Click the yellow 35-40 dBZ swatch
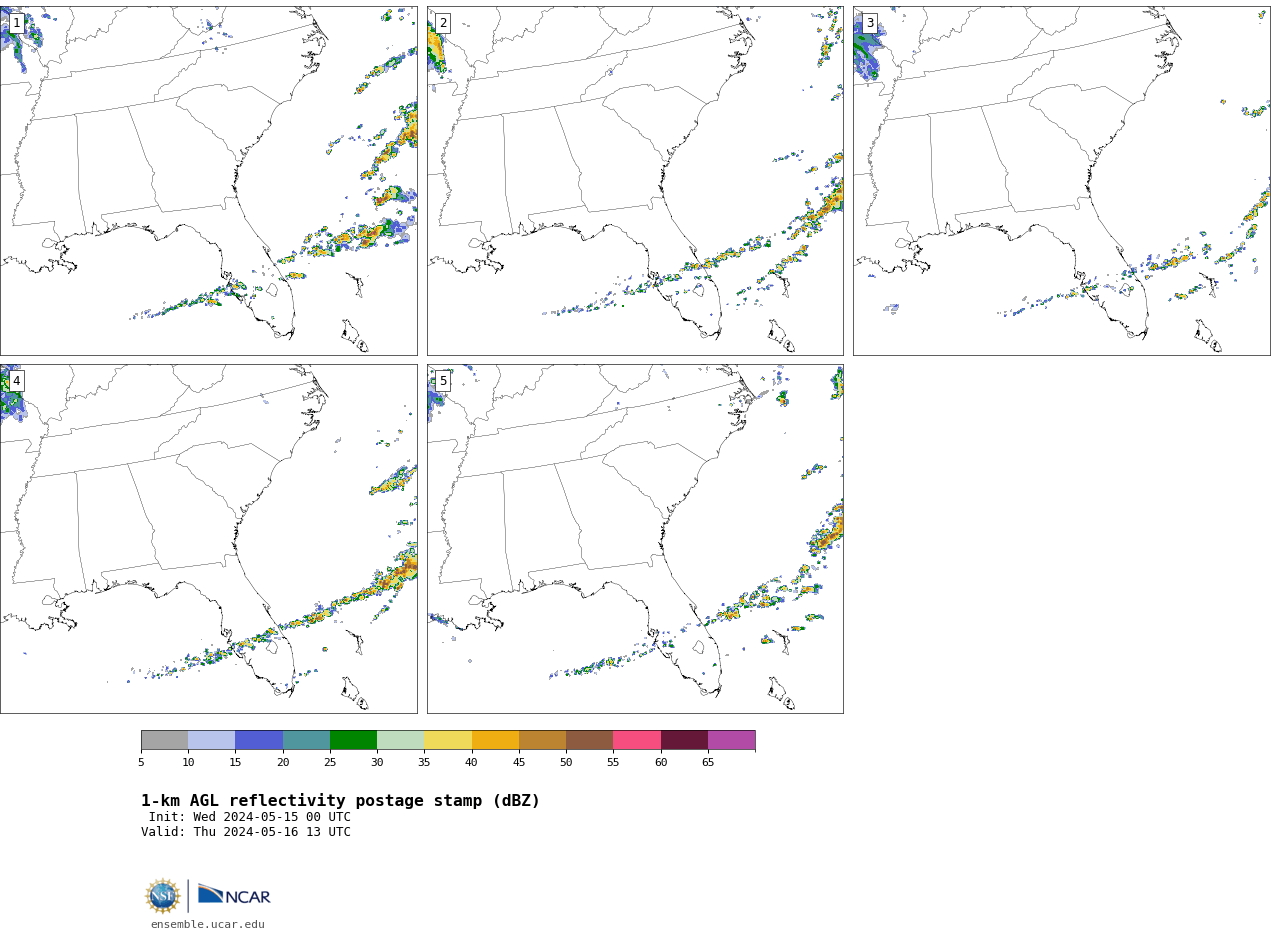This screenshot has width=1280, height=936. click(448, 740)
